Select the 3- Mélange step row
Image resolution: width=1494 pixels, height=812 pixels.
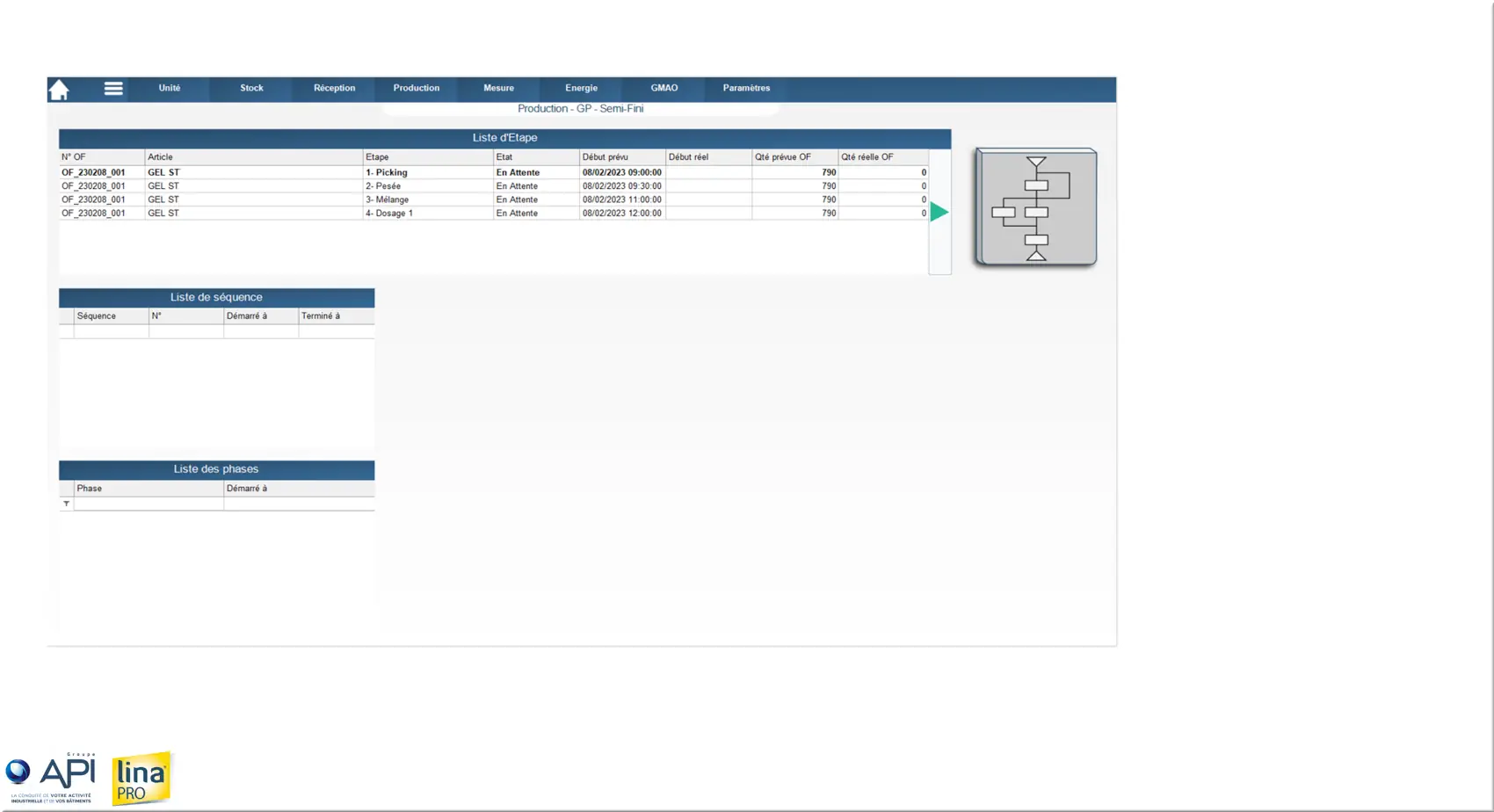pos(493,199)
